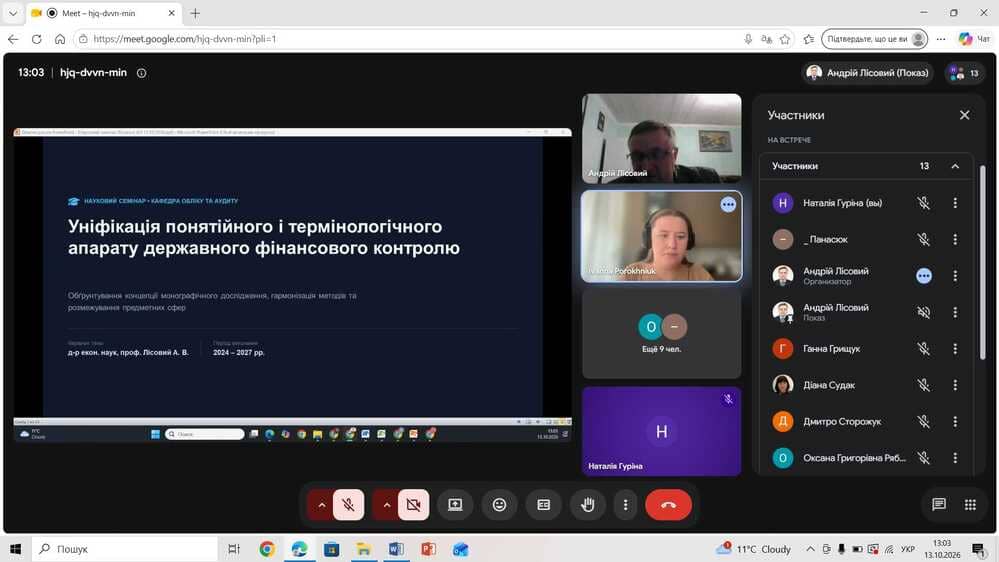The height and width of the screenshot is (562, 999).
Task: Select Андрій Лісовий video tile
Action: [x=661, y=138]
